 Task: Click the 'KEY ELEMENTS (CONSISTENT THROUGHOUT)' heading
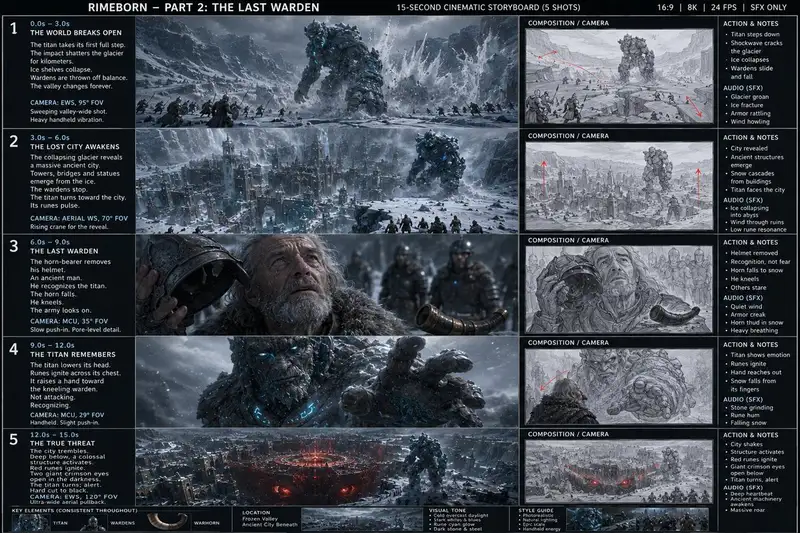[74, 511]
